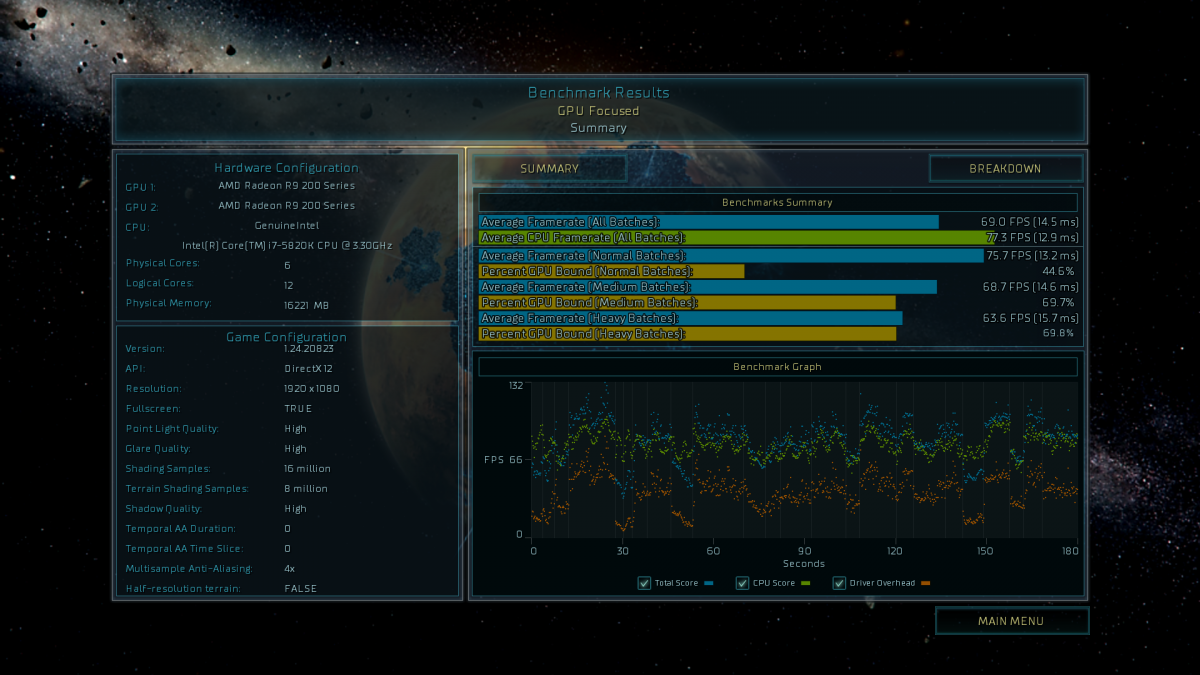Click the orange Driver Overhead legend swatch

pos(925,583)
